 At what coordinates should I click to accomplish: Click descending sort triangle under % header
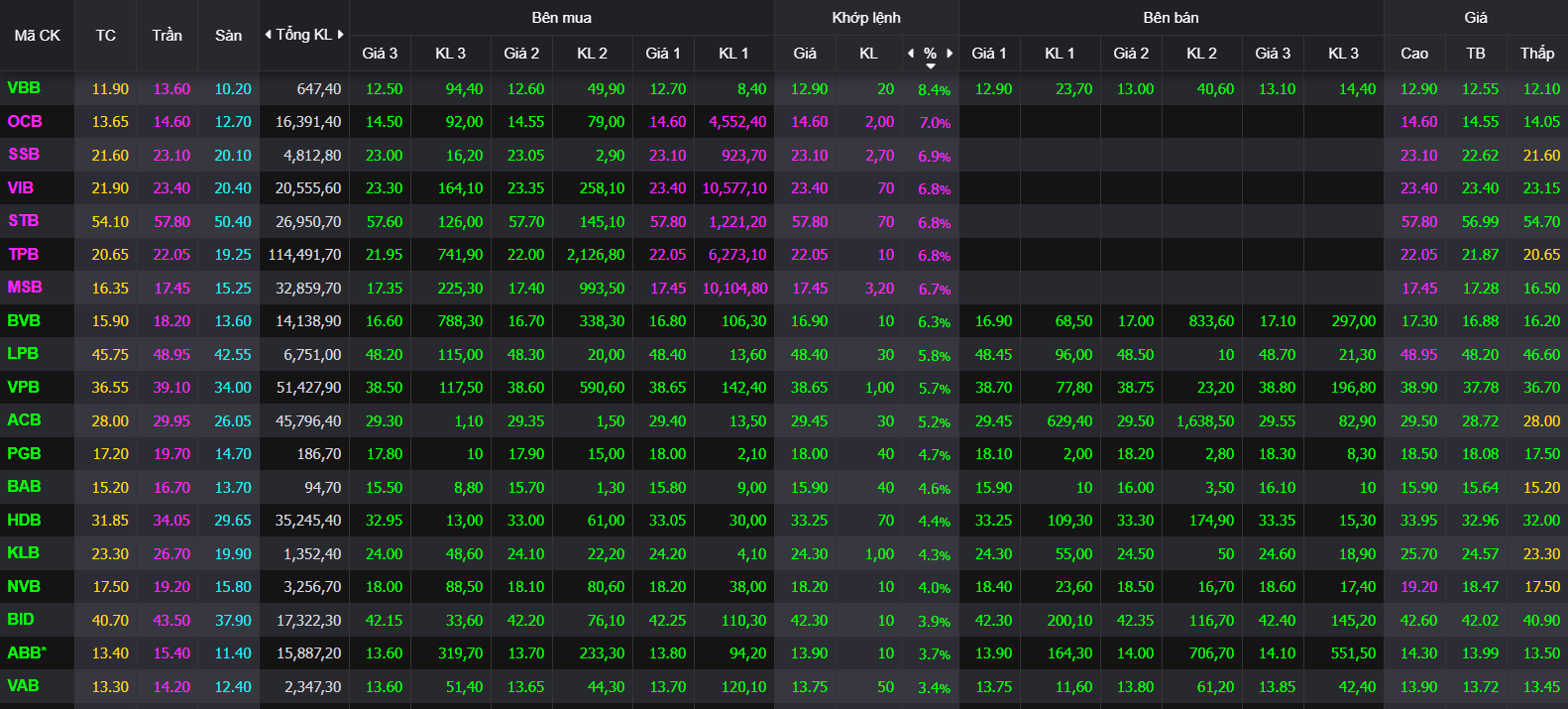pos(931,66)
